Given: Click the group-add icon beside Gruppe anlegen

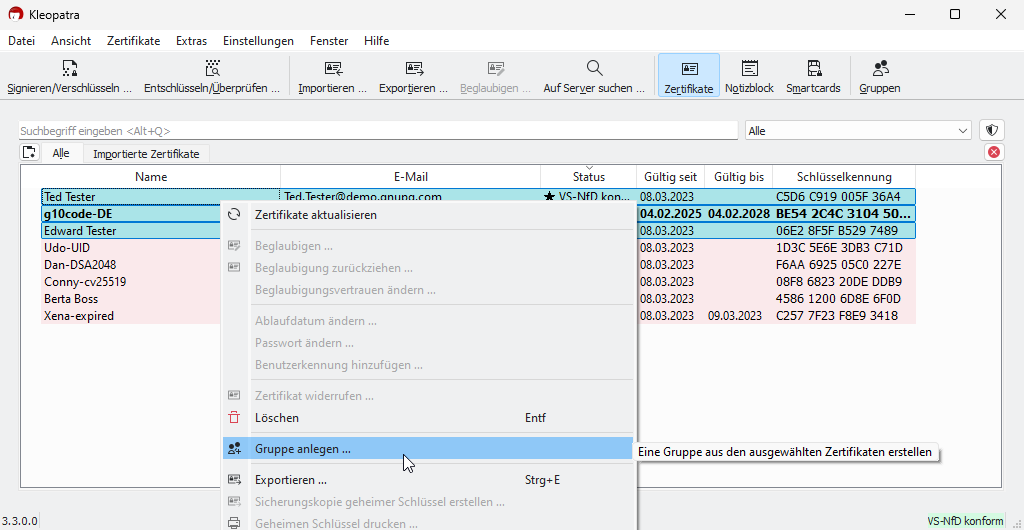Looking at the screenshot, I should 234,449.
